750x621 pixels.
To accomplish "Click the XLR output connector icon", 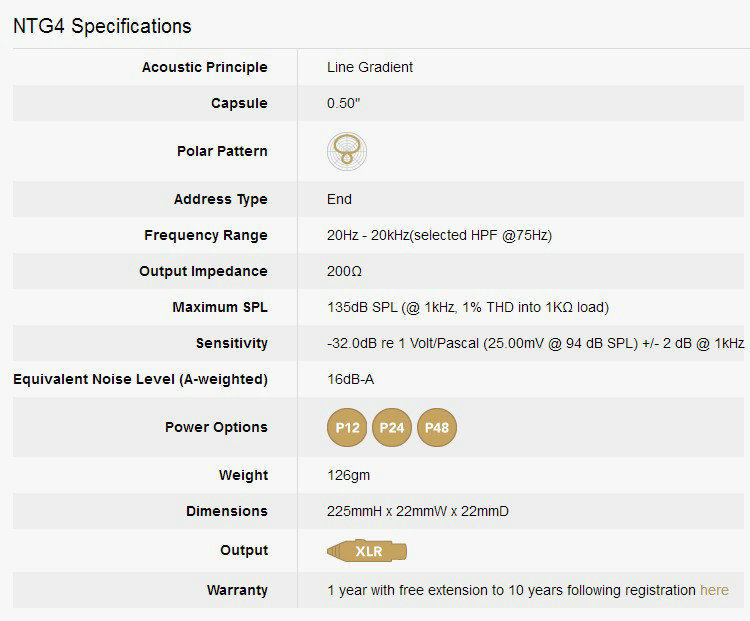I will point(368,551).
